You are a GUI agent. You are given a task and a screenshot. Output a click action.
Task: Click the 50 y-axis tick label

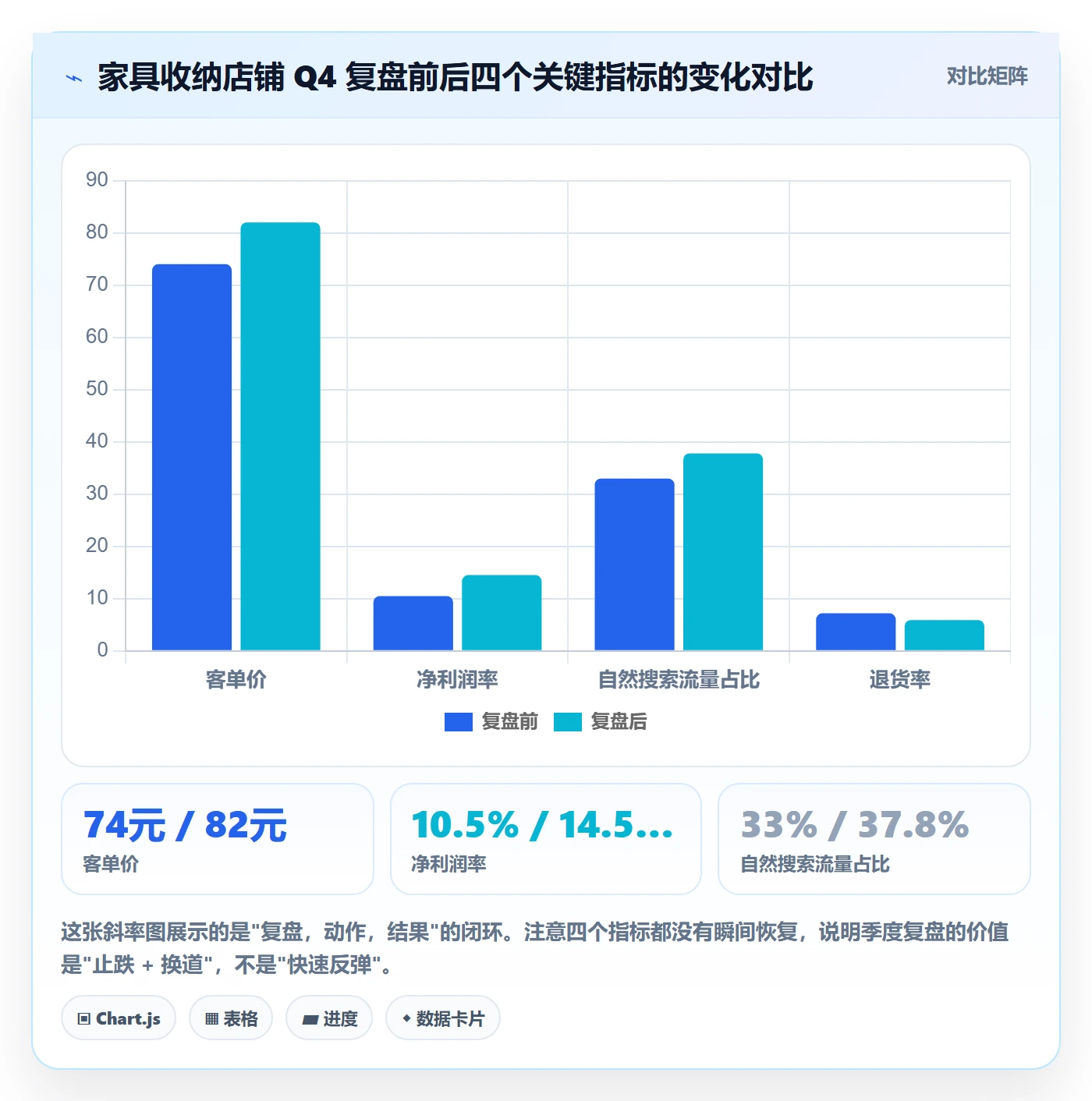(97, 389)
